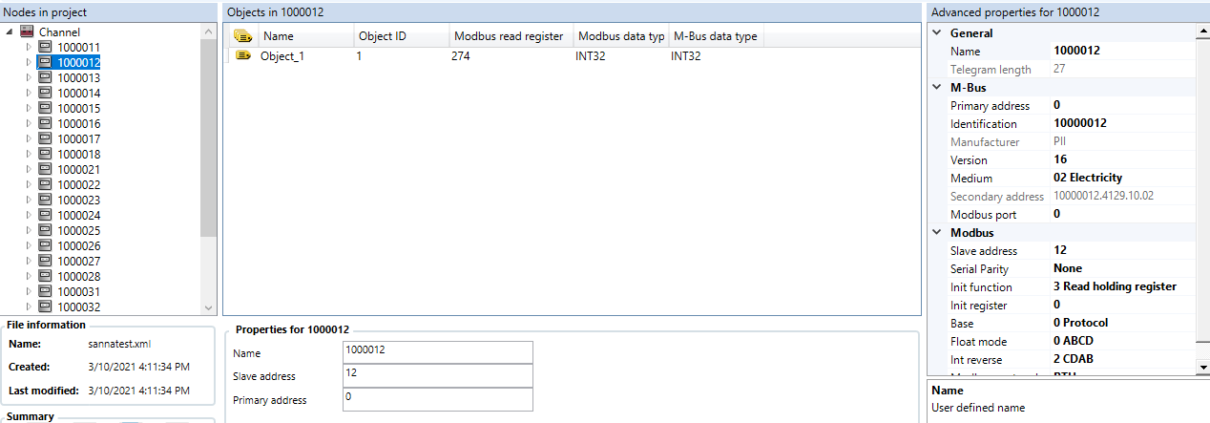Click the advanced properties scrollbar down arrow

[x=1203, y=367]
